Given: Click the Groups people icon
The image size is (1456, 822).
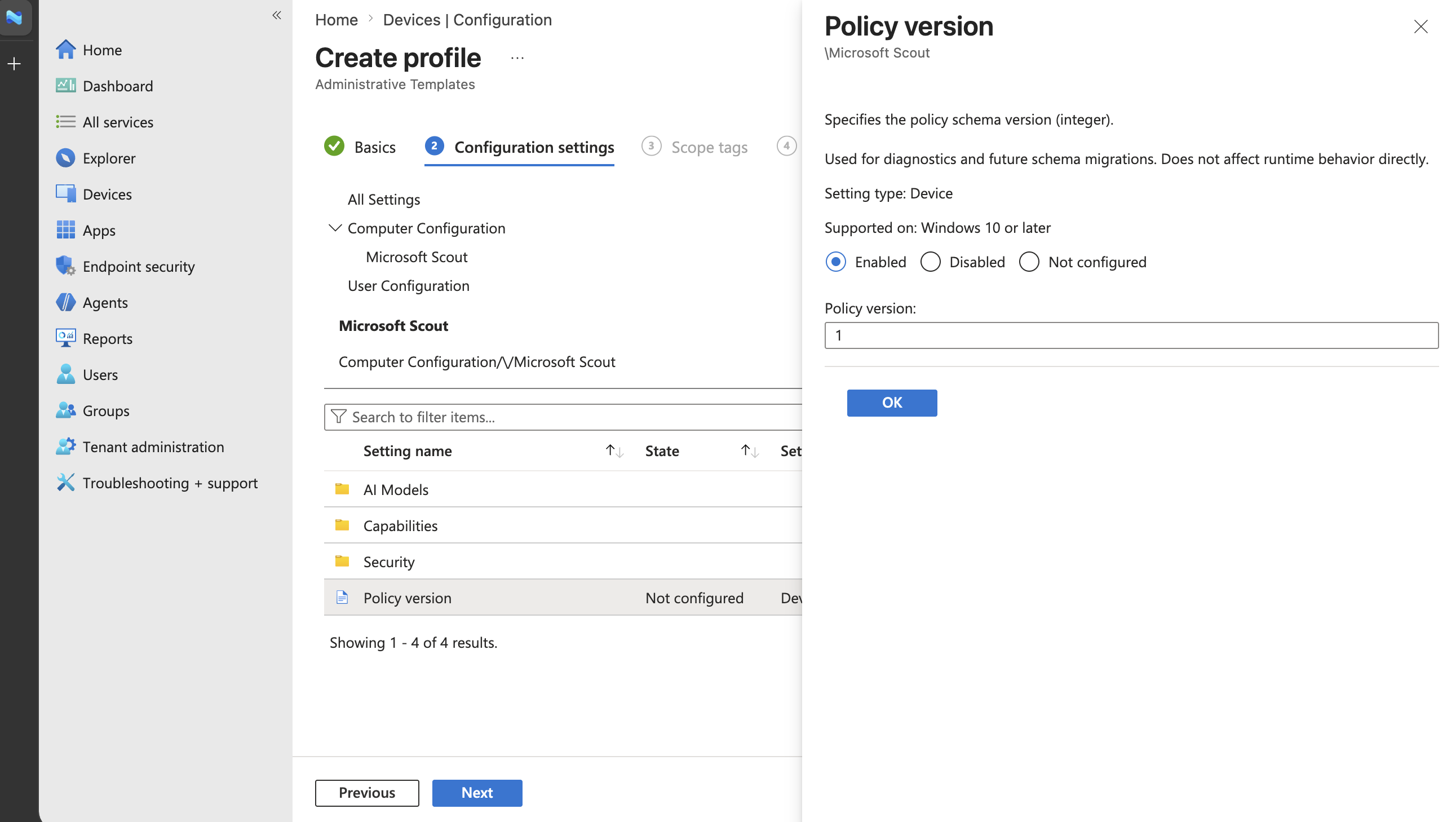Looking at the screenshot, I should 65,410.
